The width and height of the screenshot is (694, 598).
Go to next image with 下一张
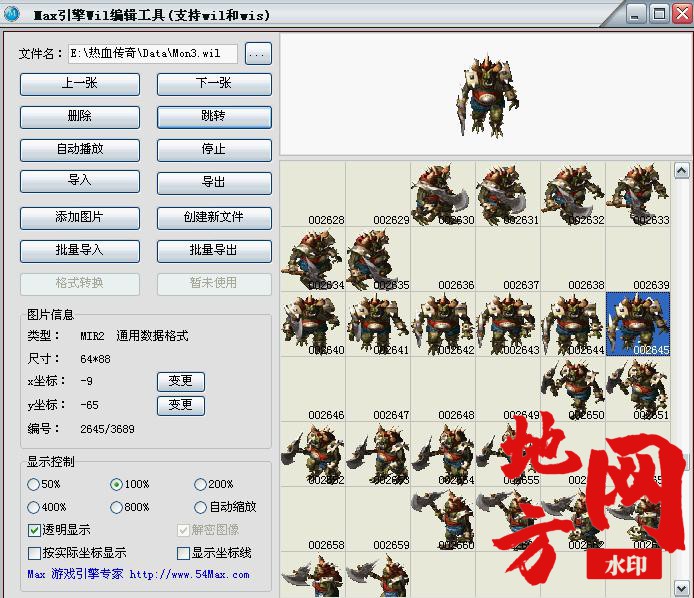214,84
